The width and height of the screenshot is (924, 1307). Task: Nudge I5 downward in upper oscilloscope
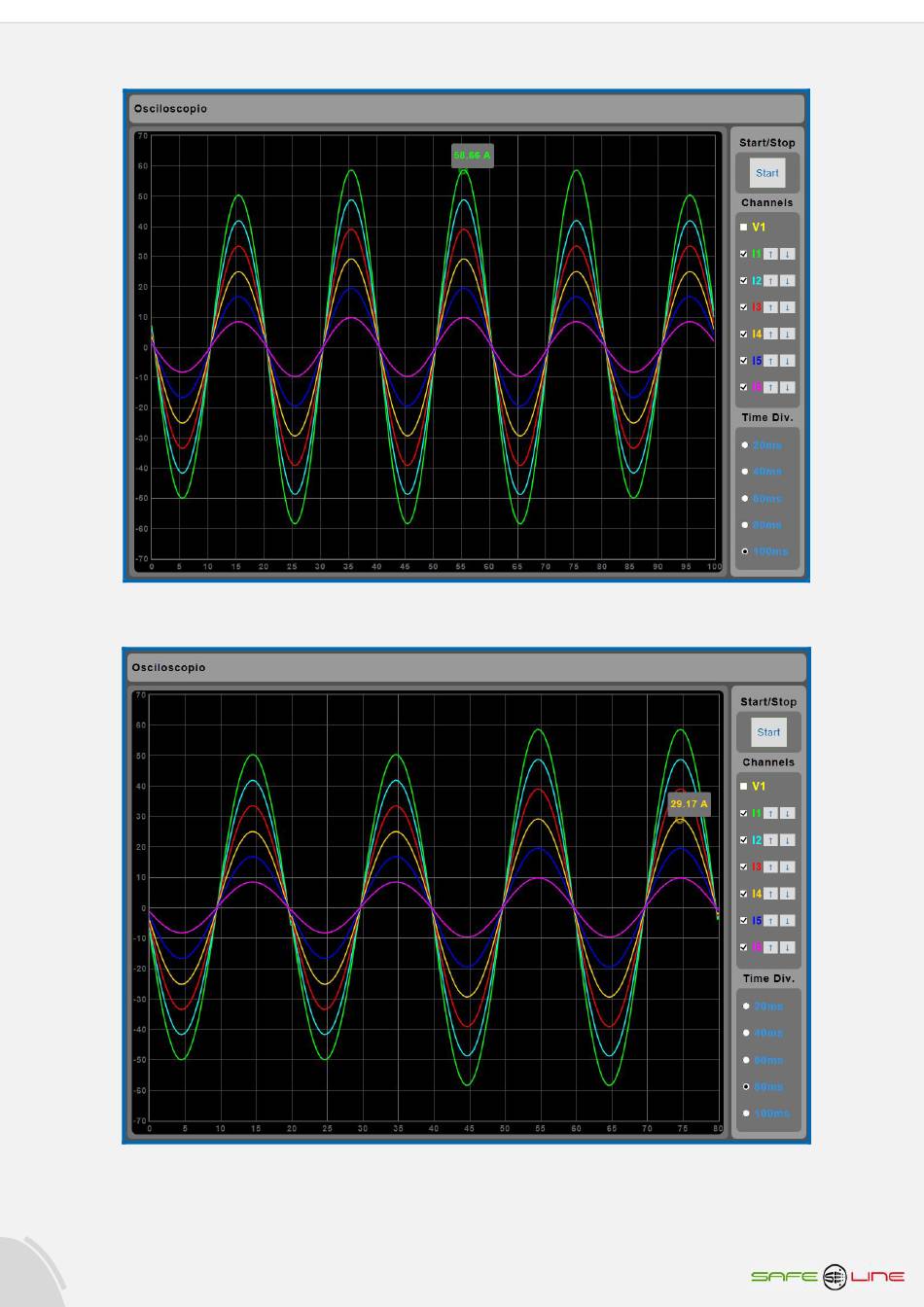(788, 361)
